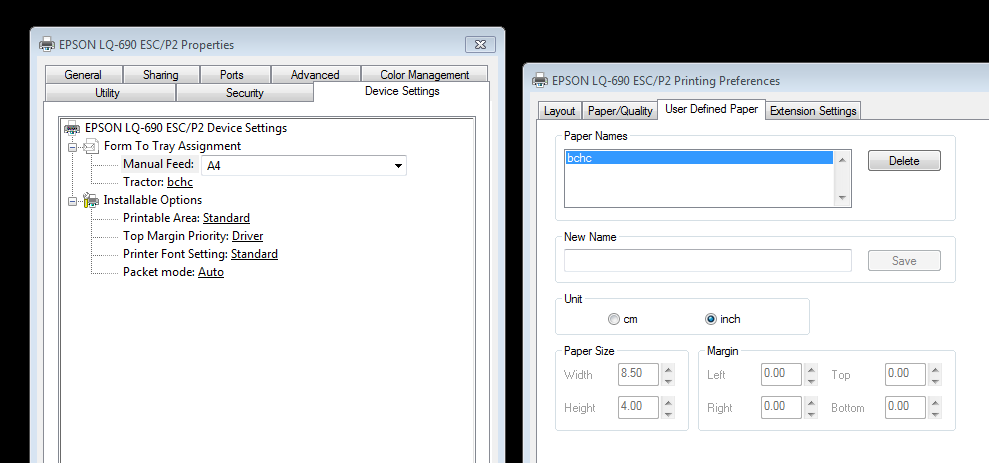Image resolution: width=989 pixels, height=463 pixels.
Task: Collapse the Installable Options tree node
Action: pos(72,201)
